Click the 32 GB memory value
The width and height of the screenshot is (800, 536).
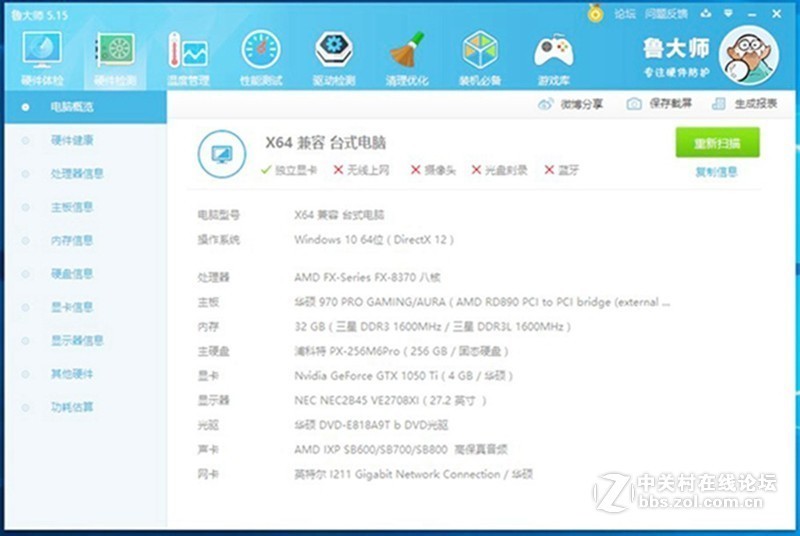click(432, 327)
